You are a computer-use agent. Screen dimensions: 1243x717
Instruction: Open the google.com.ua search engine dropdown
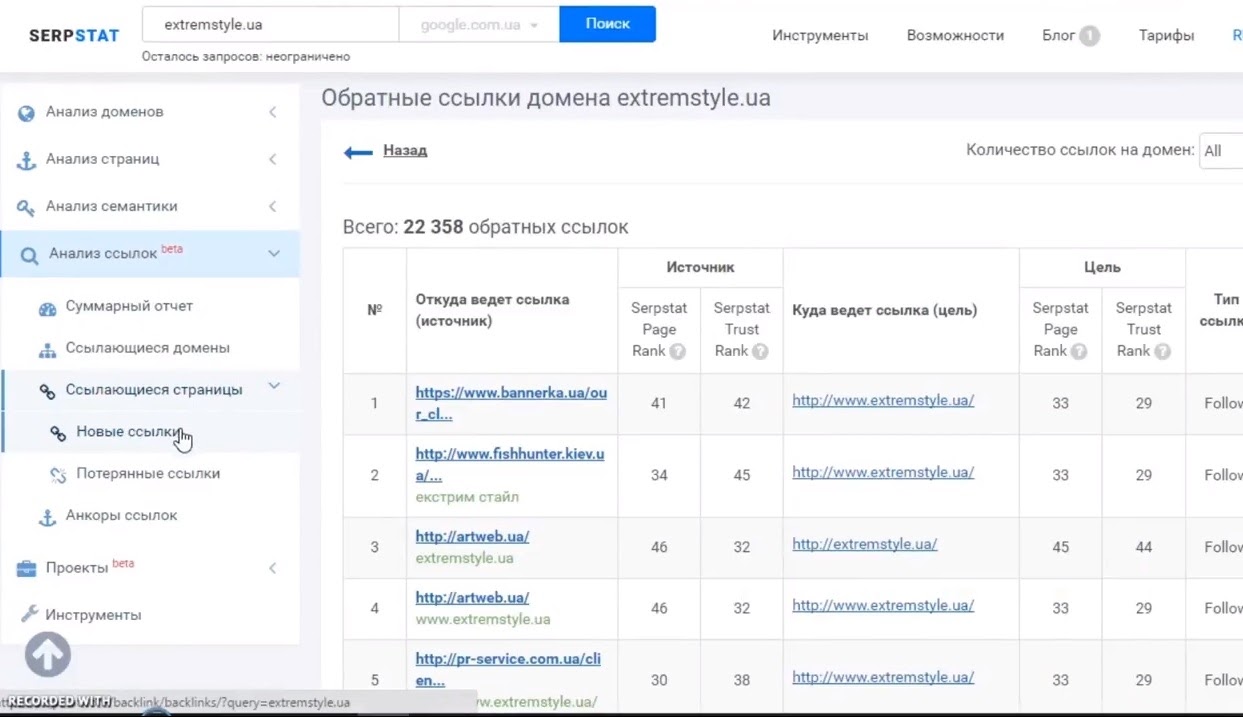(478, 25)
